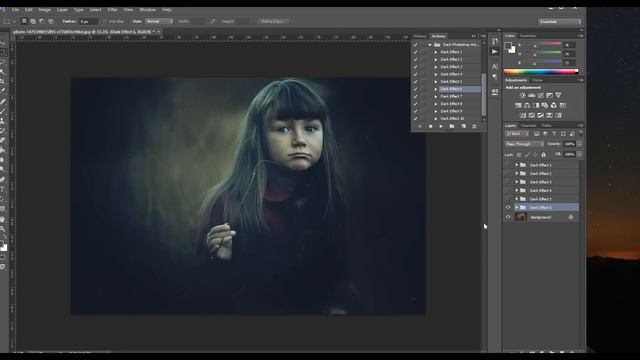Add a Color Balance adjustment
This screenshot has width=640, height=360.
[527, 105]
